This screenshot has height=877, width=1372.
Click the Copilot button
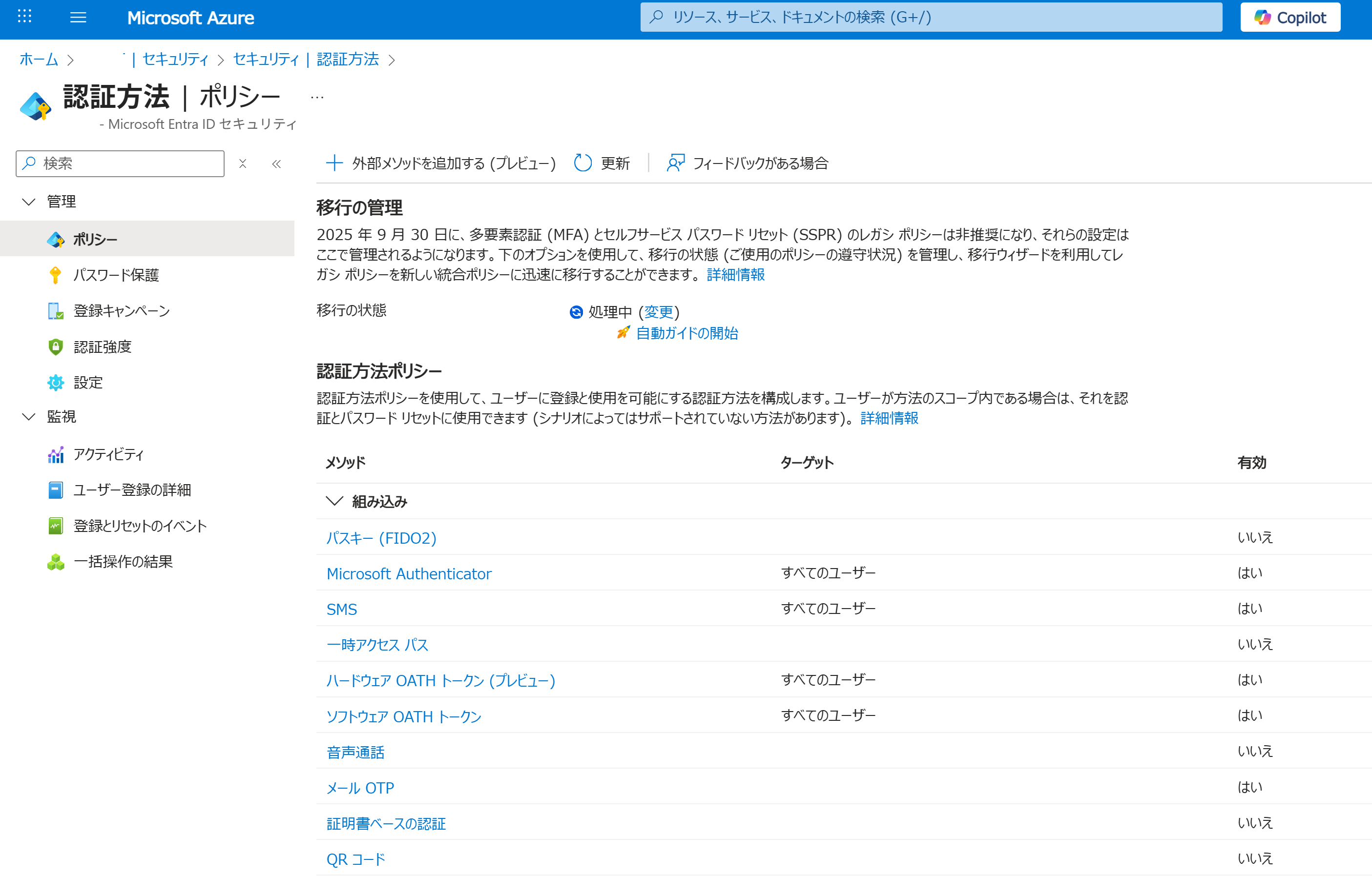1289,18
